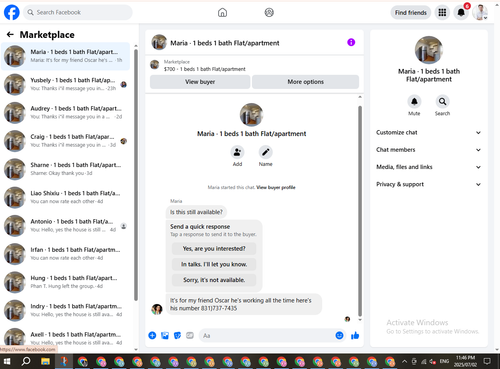The height and width of the screenshot is (369, 500).
Task: Send a thumbs-up like
Action: pos(355,335)
